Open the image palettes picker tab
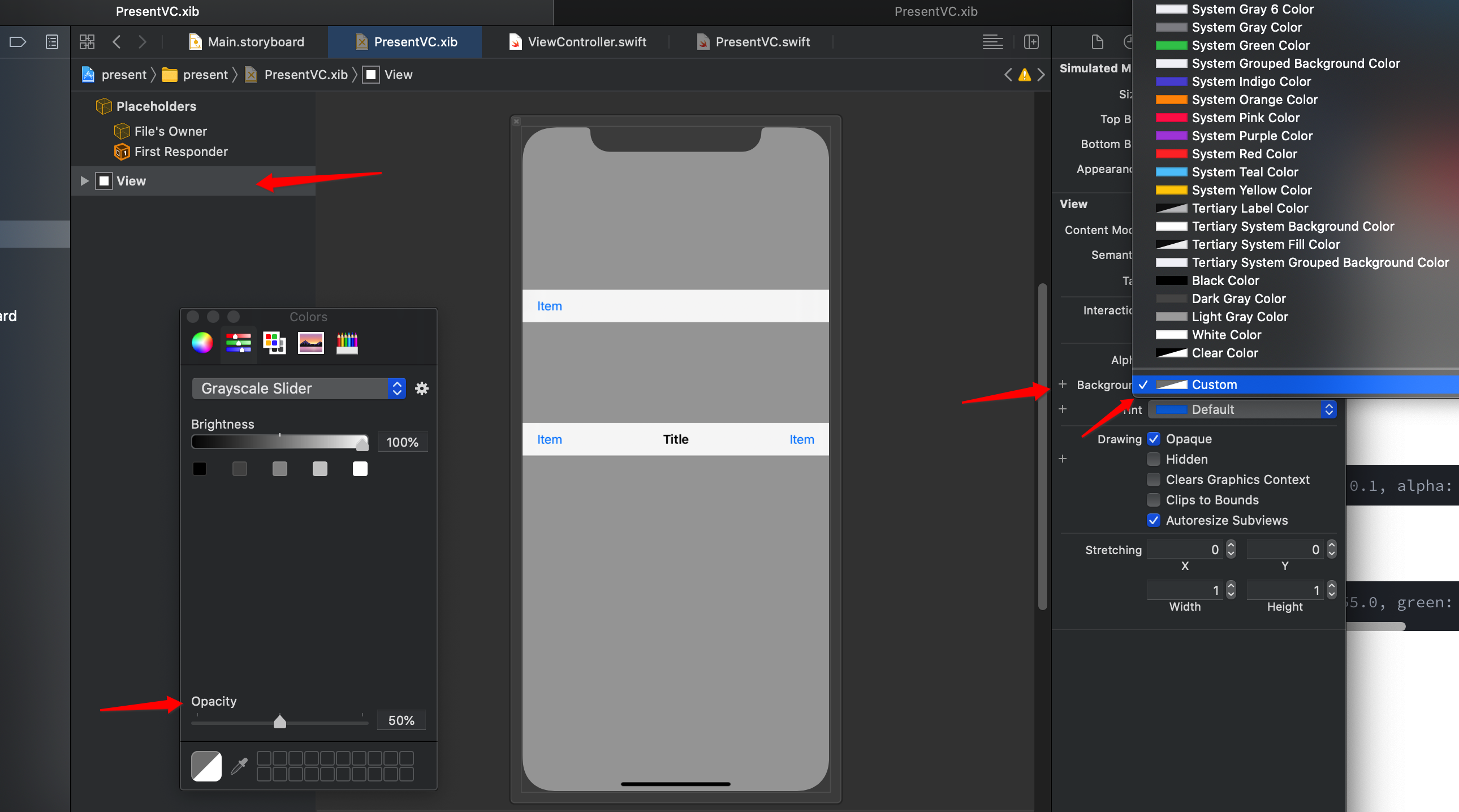The width and height of the screenshot is (1459, 812). pos(311,343)
